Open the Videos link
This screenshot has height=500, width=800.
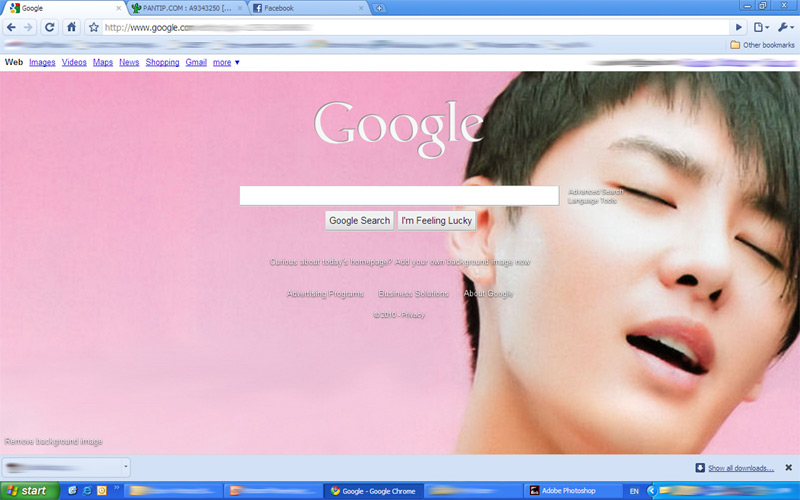click(x=74, y=62)
